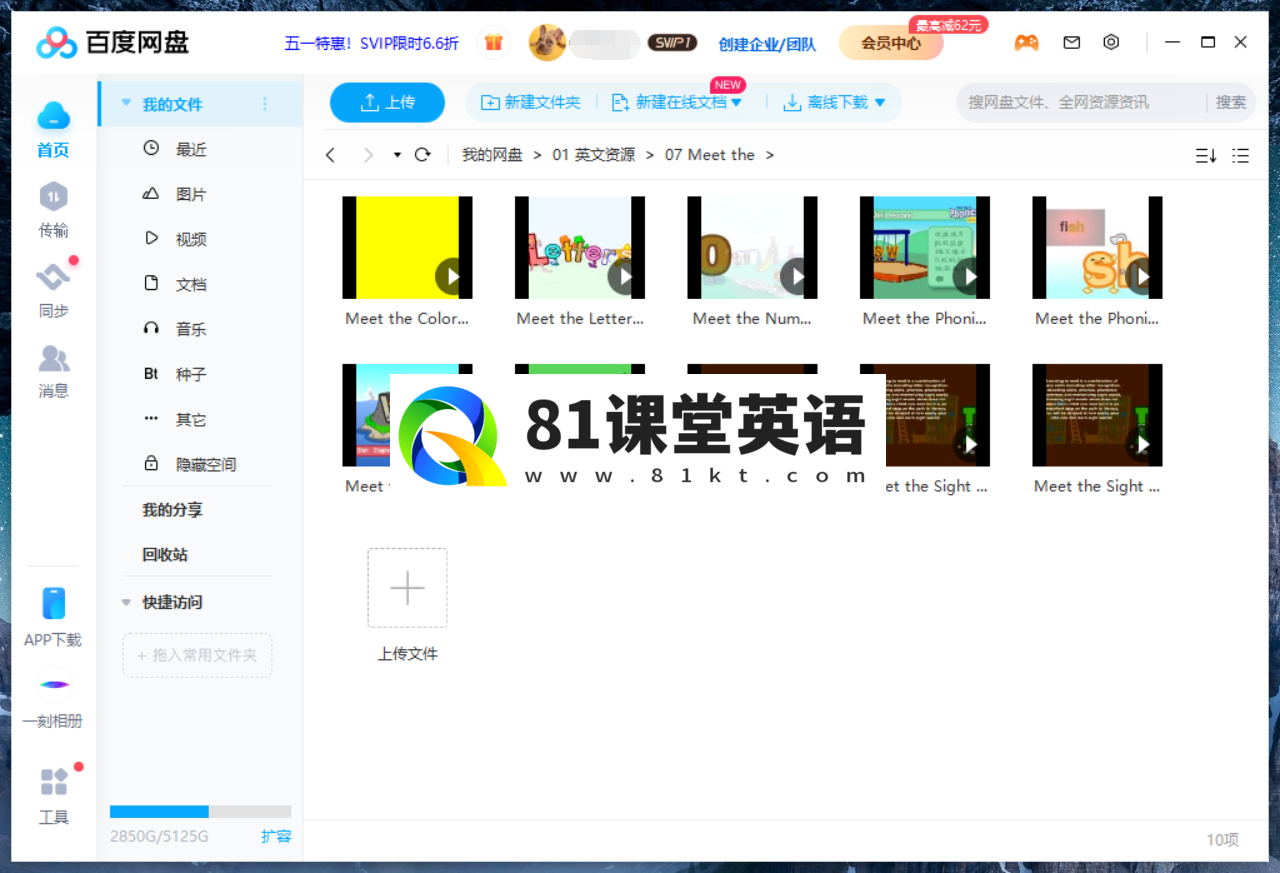Open the 工具 tools panel

pyautogui.click(x=53, y=797)
